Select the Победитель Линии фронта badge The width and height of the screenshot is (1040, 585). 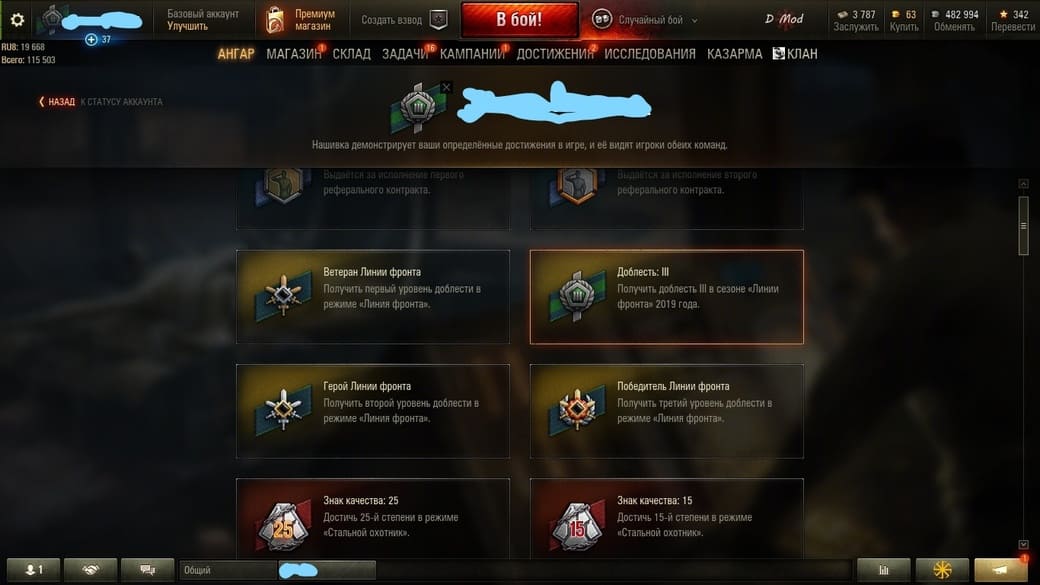(x=667, y=411)
